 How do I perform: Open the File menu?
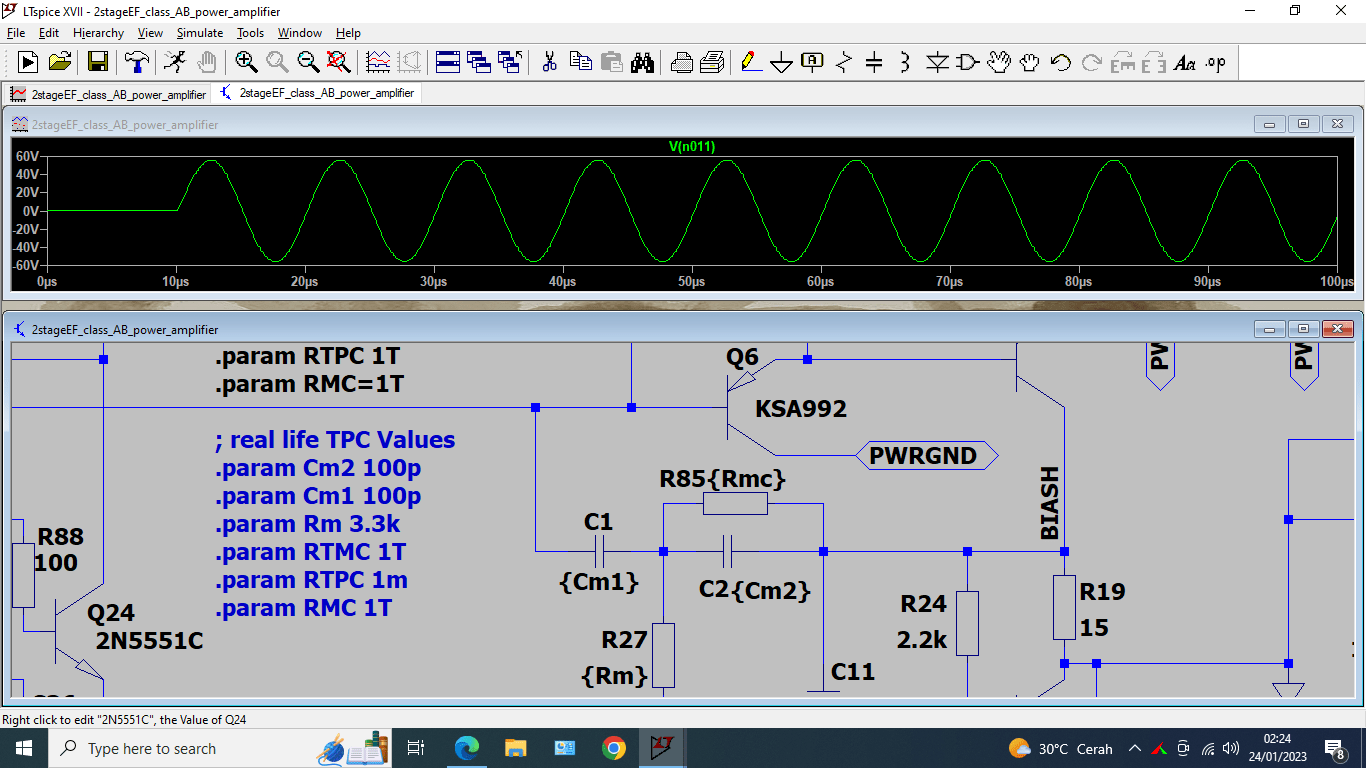(16, 33)
